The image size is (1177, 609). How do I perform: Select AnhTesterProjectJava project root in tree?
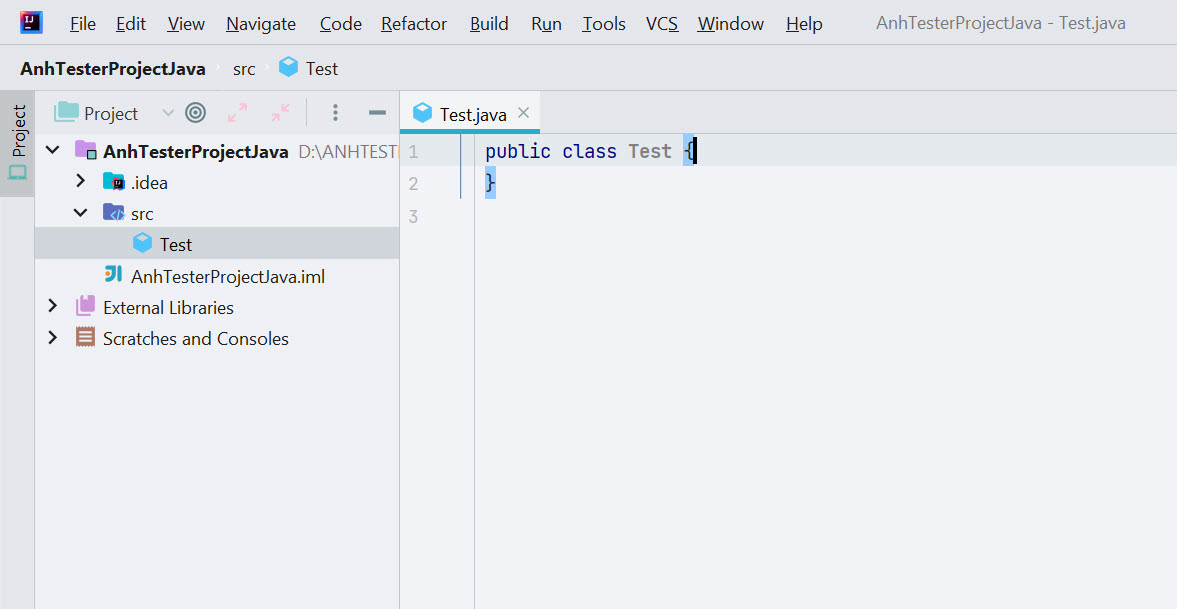pyautogui.click(x=195, y=152)
